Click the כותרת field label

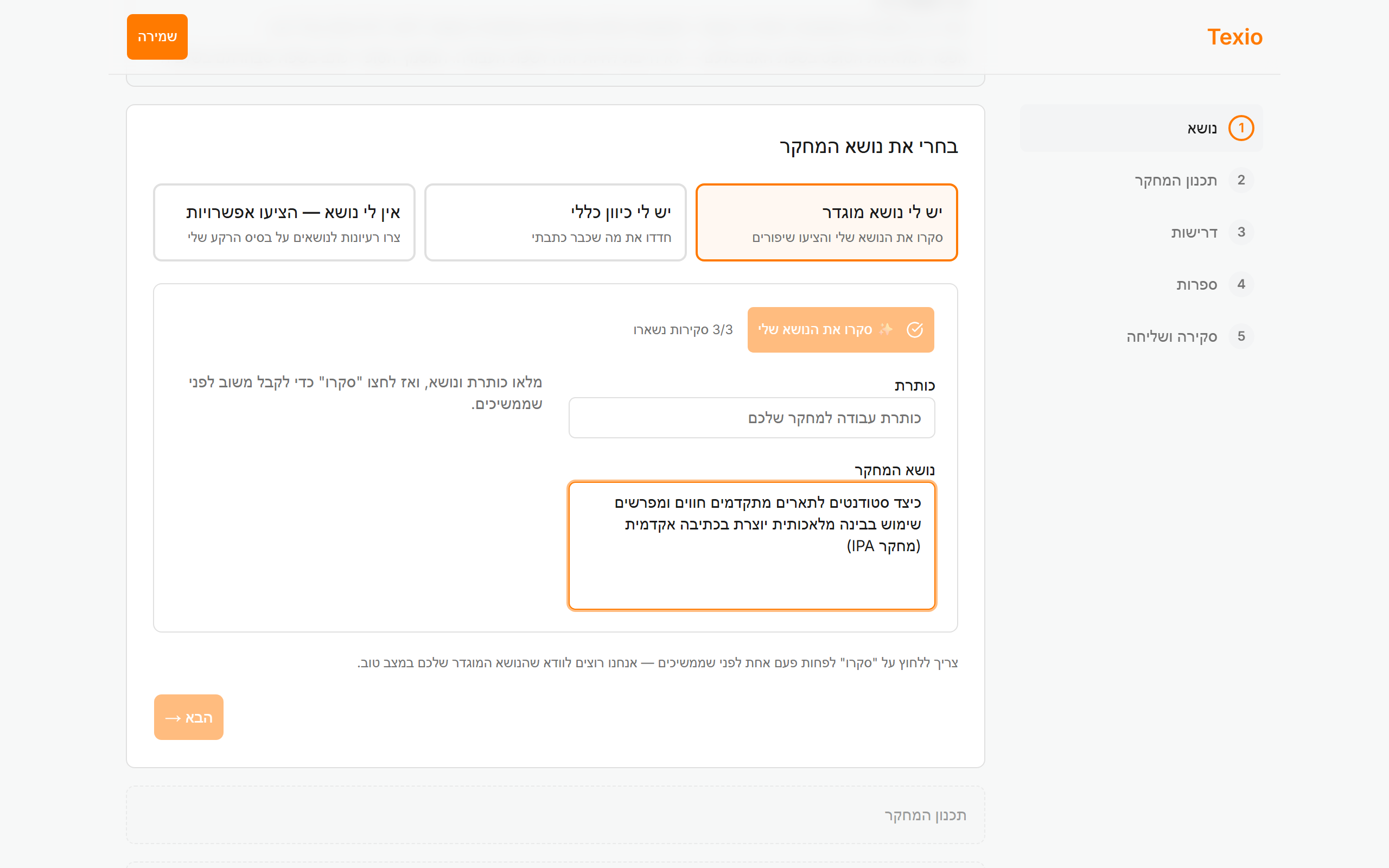pyautogui.click(x=914, y=386)
